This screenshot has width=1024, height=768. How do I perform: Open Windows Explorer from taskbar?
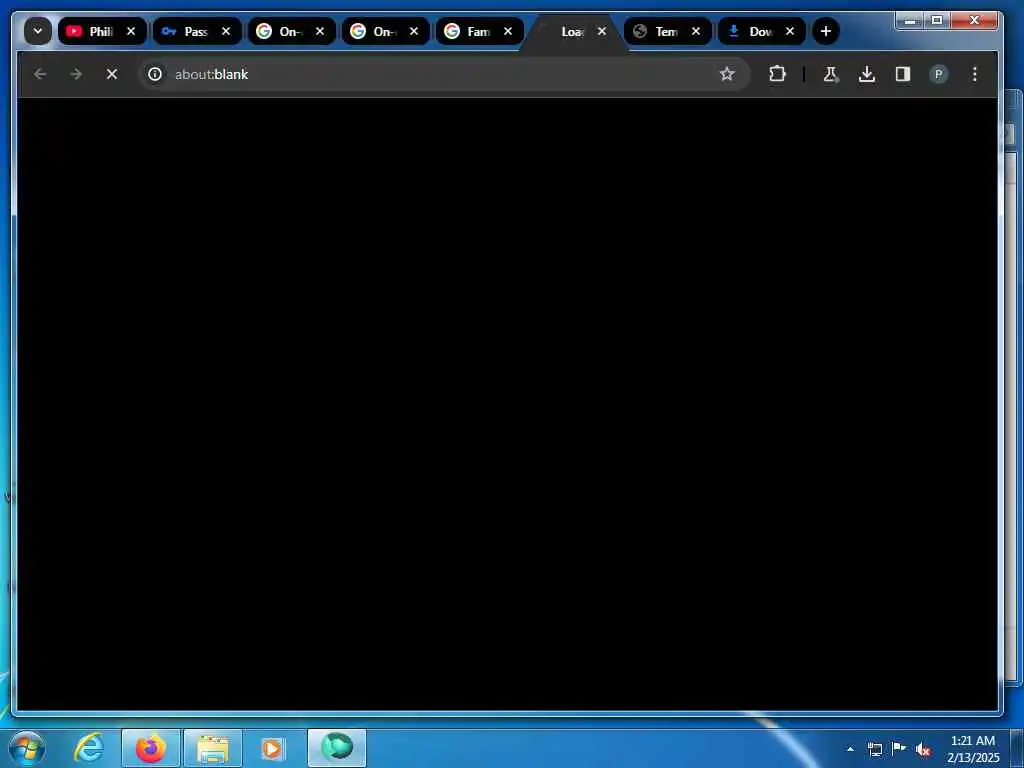tap(213, 748)
